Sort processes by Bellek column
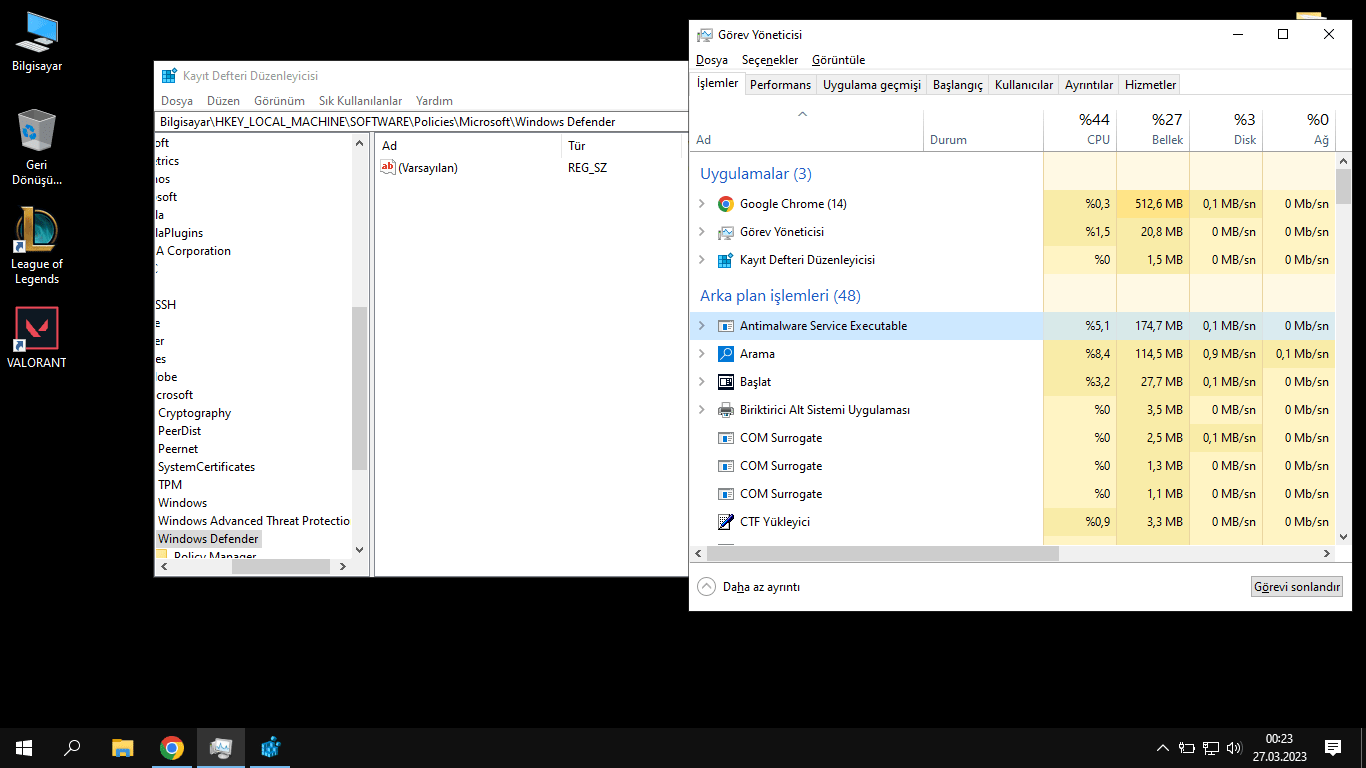Screen dimensions: 1366x768 (x=1153, y=130)
